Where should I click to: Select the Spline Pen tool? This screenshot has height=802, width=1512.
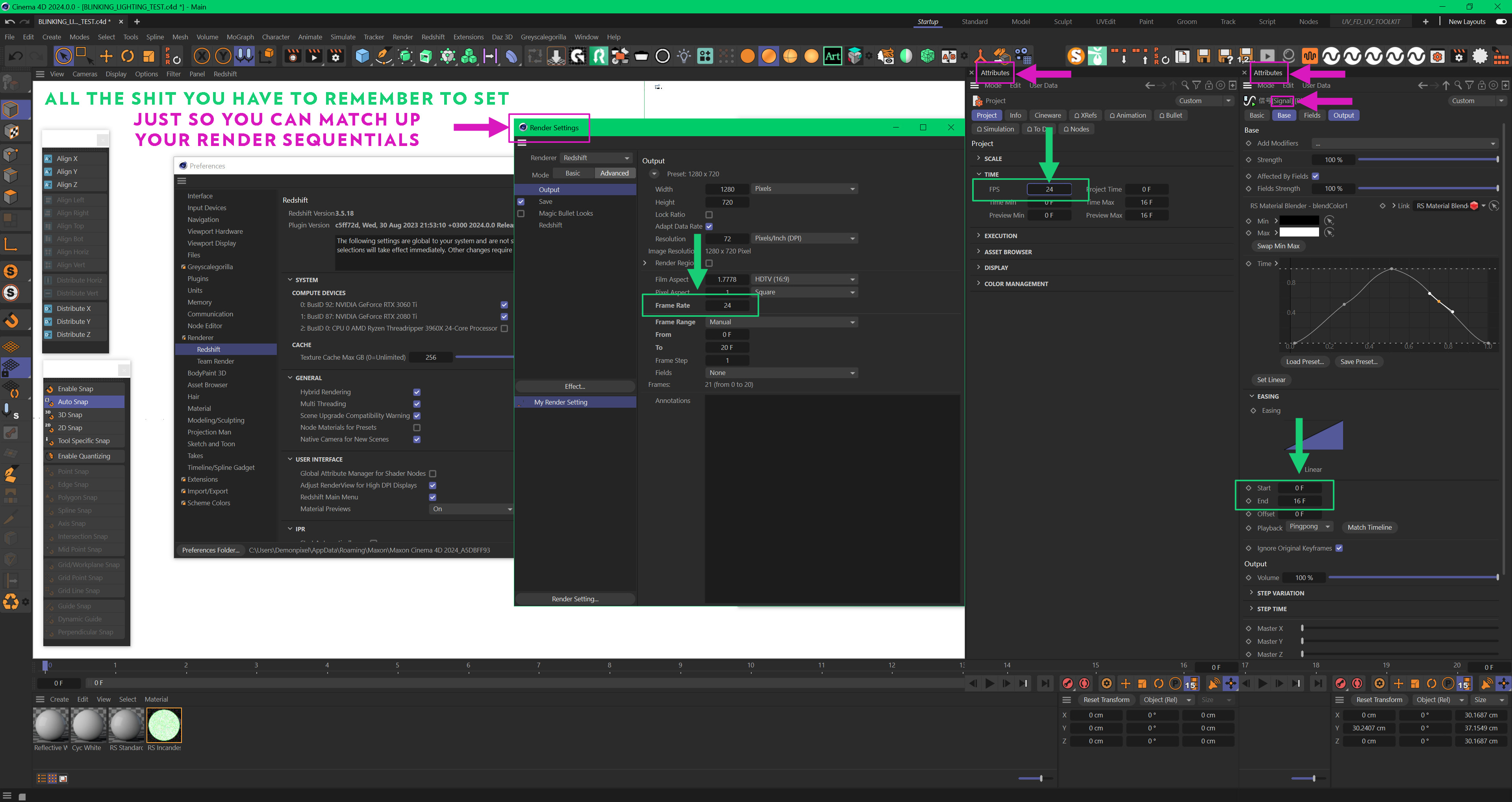pyautogui.click(x=384, y=56)
